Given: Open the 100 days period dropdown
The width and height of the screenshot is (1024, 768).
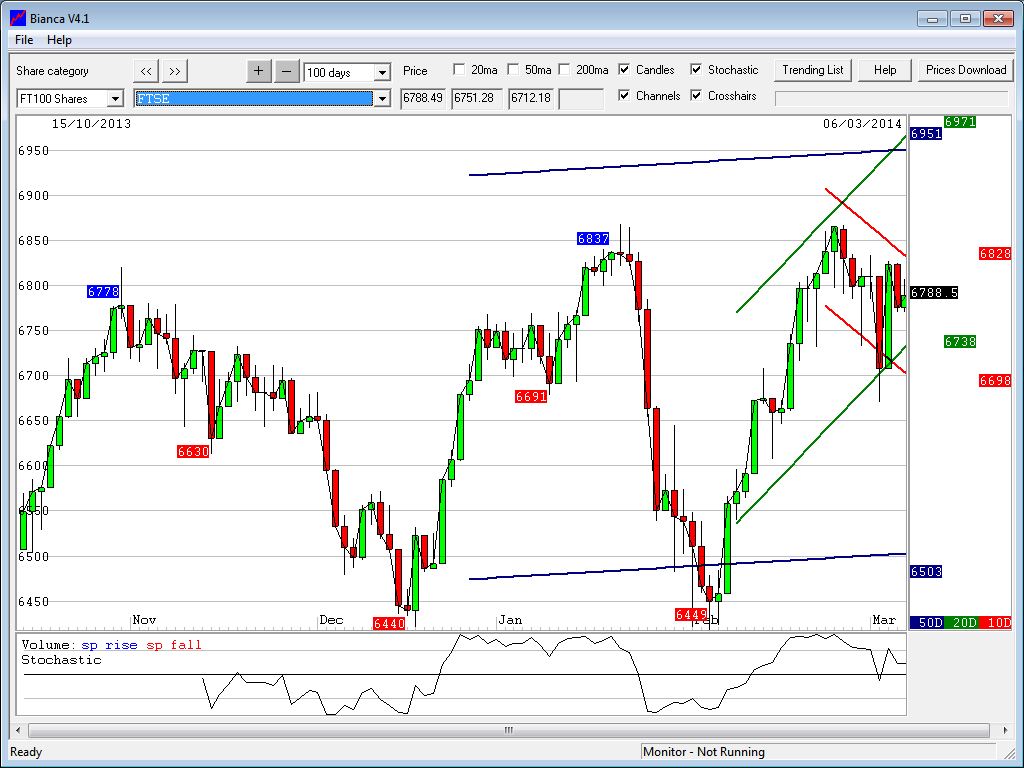Looking at the screenshot, I should 381,72.
